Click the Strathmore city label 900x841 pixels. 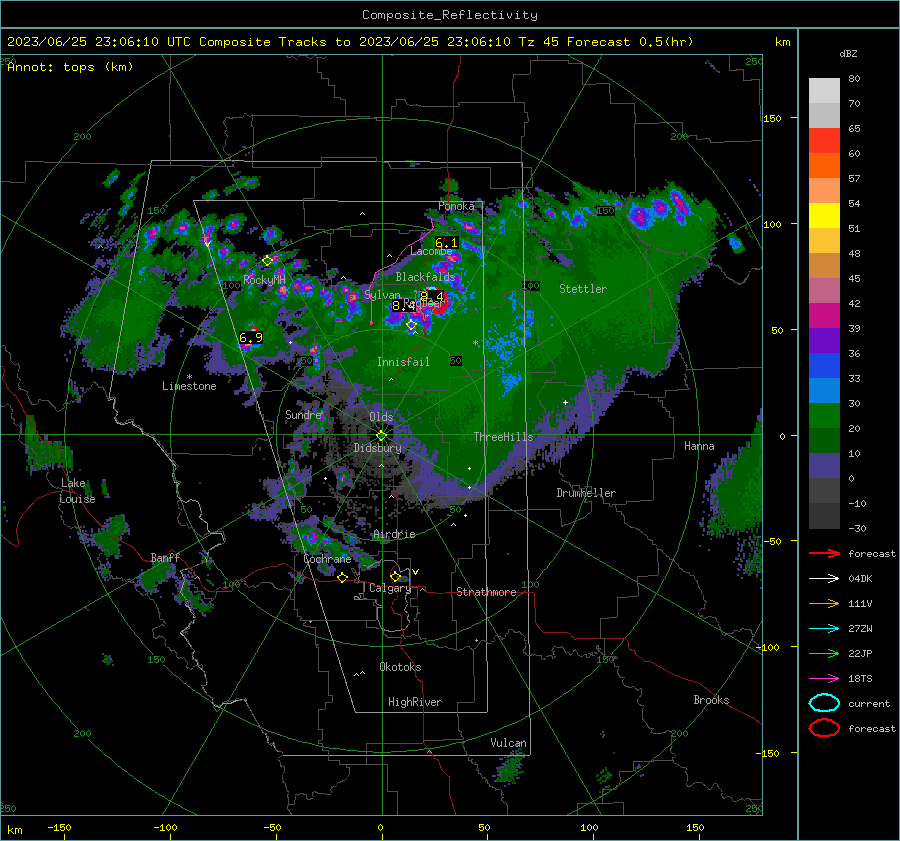[x=486, y=592]
